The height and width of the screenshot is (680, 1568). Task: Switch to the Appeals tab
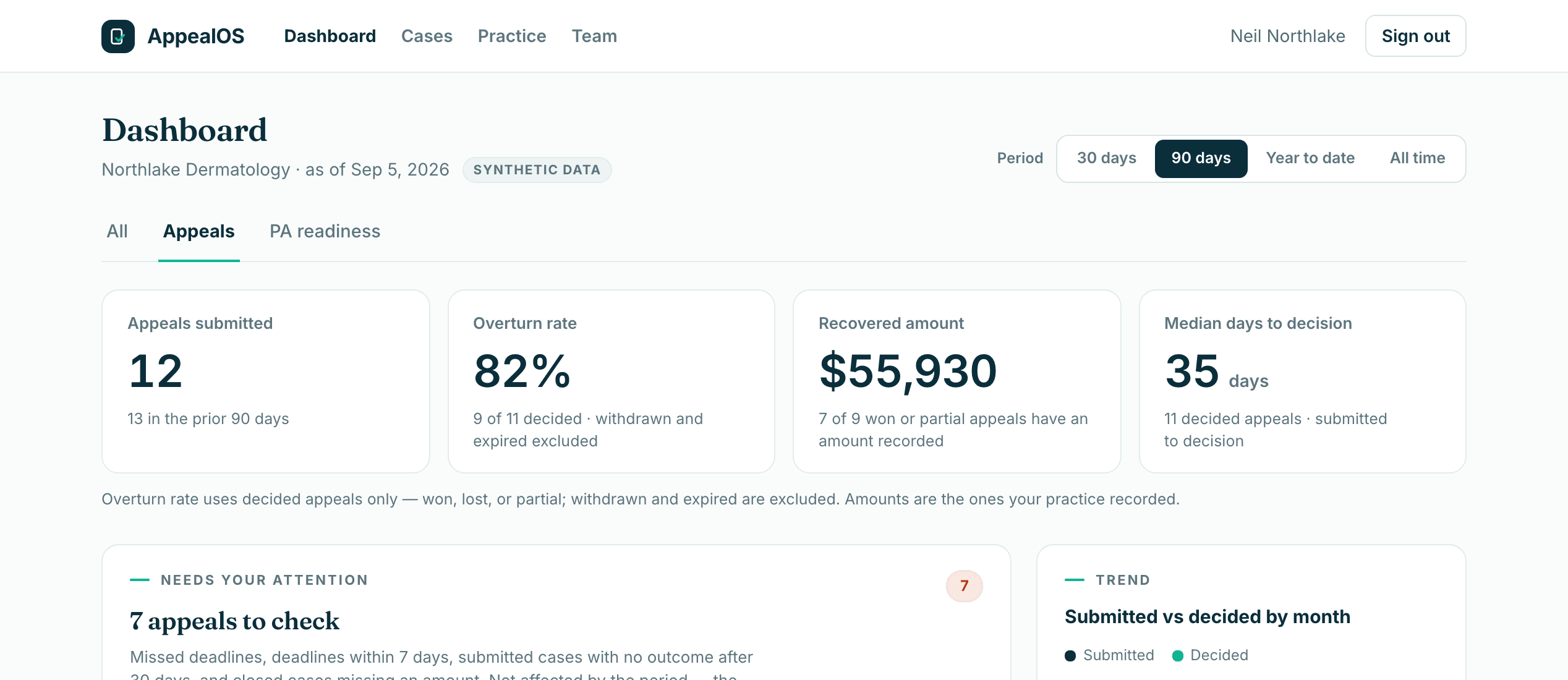[x=199, y=232]
